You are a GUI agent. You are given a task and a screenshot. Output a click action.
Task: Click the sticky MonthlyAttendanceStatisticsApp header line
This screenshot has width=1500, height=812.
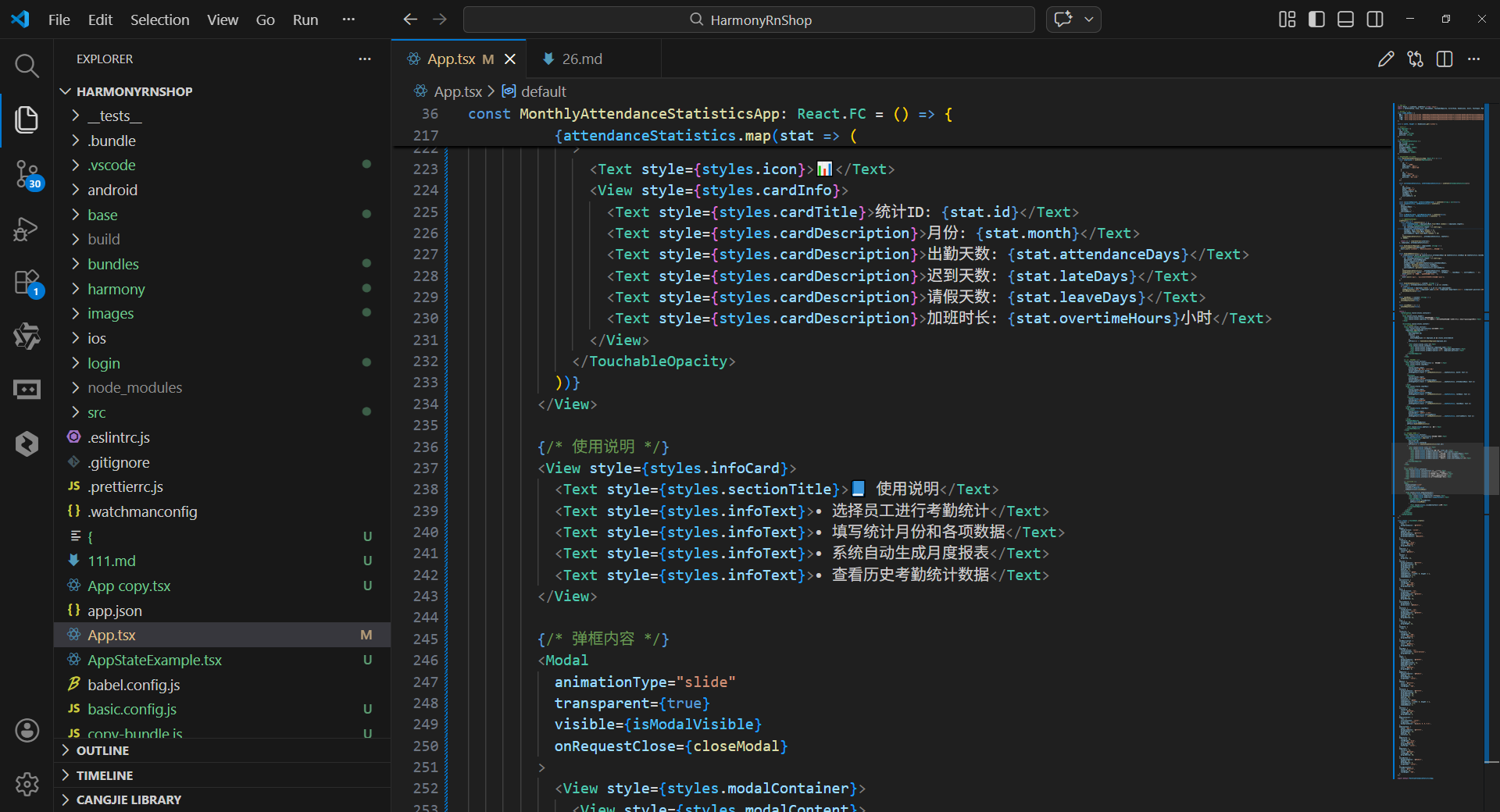point(710,114)
